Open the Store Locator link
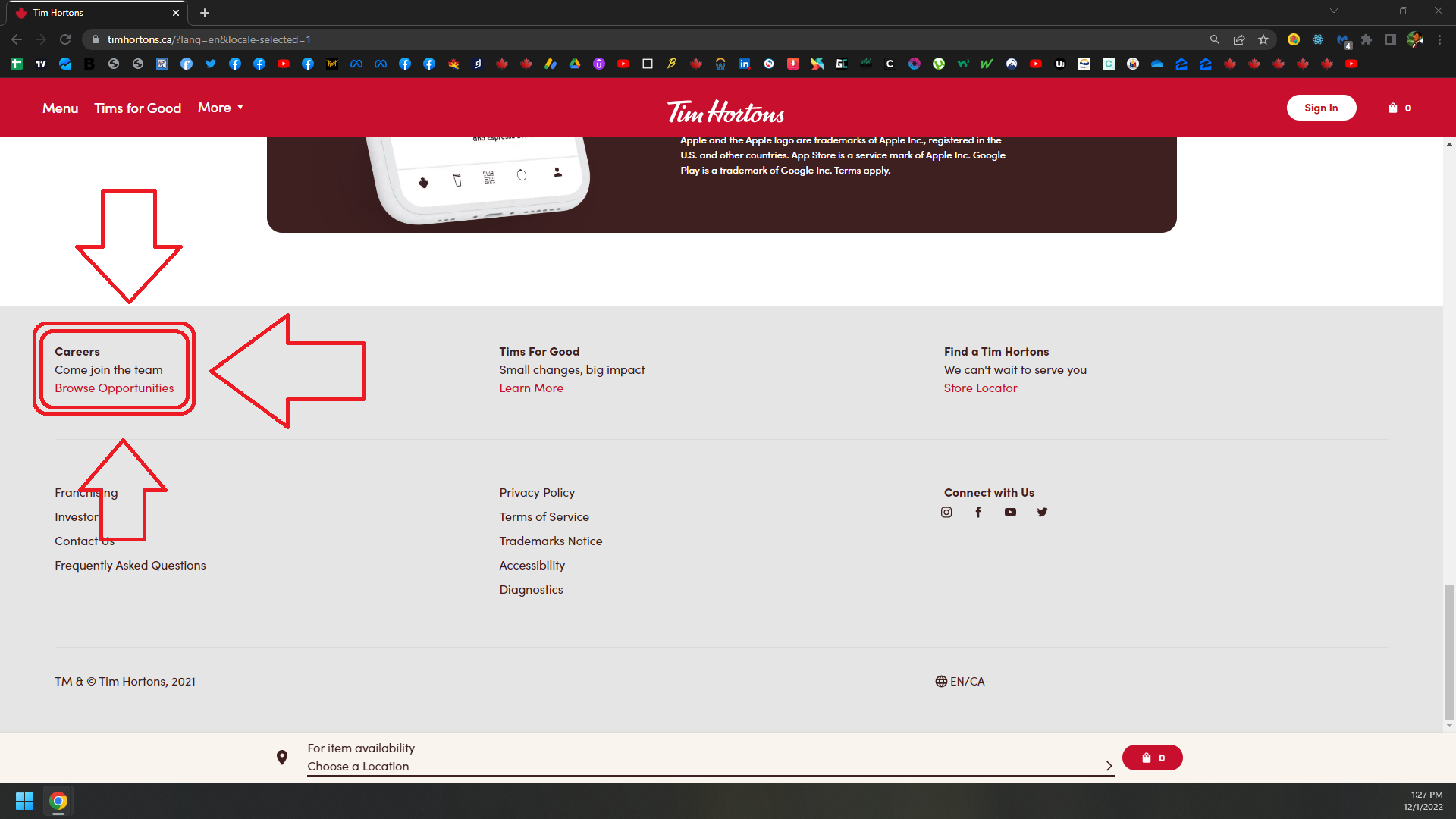The height and width of the screenshot is (819, 1456). [x=980, y=388]
